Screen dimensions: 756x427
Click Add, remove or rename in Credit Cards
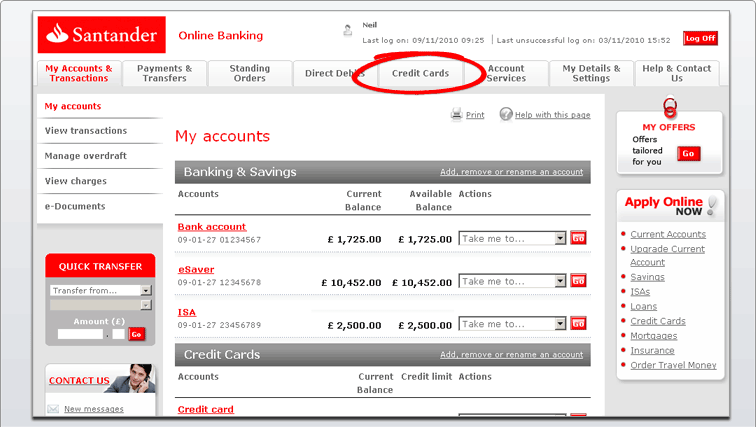(x=511, y=354)
